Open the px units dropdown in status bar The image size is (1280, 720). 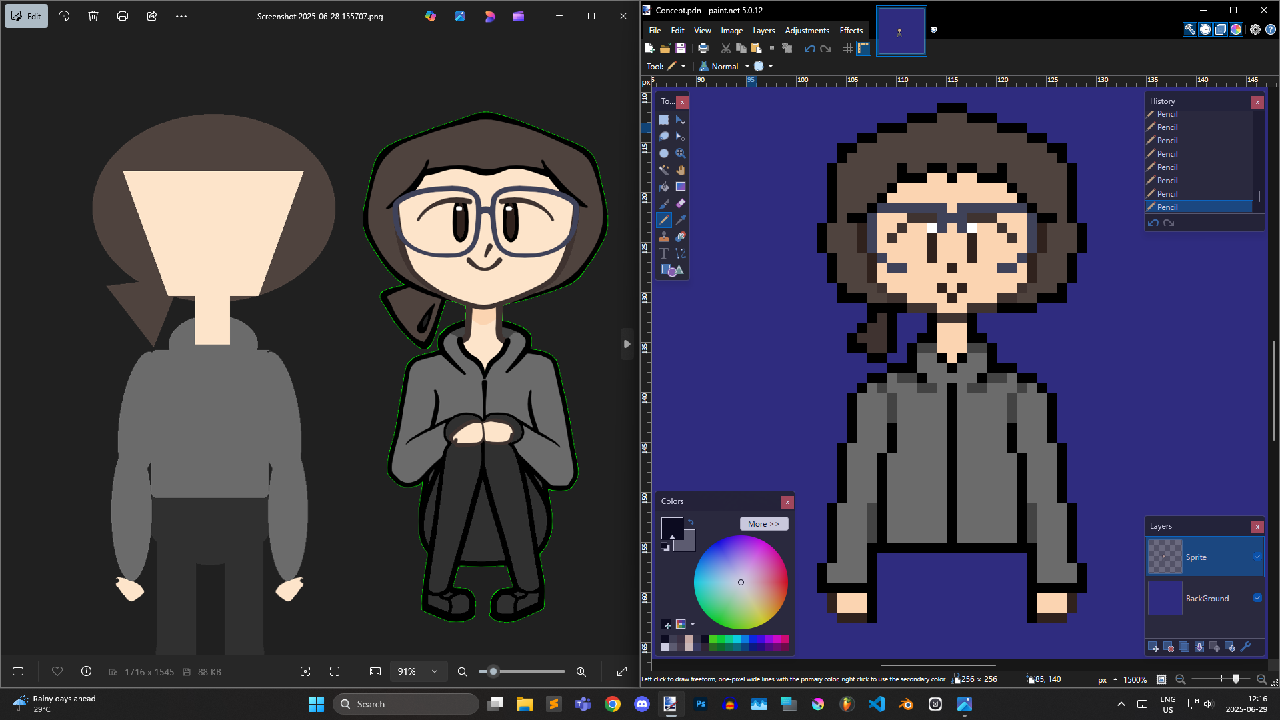[1115, 679]
